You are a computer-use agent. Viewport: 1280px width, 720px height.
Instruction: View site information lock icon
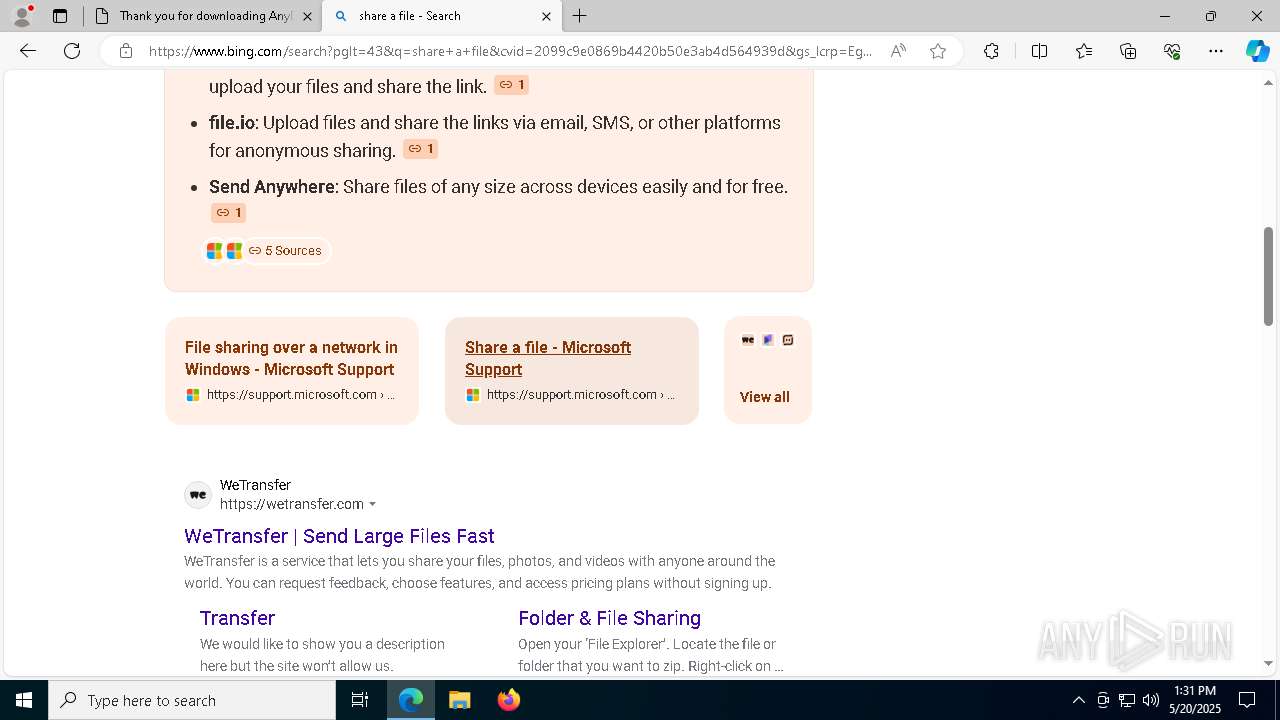coord(126,51)
